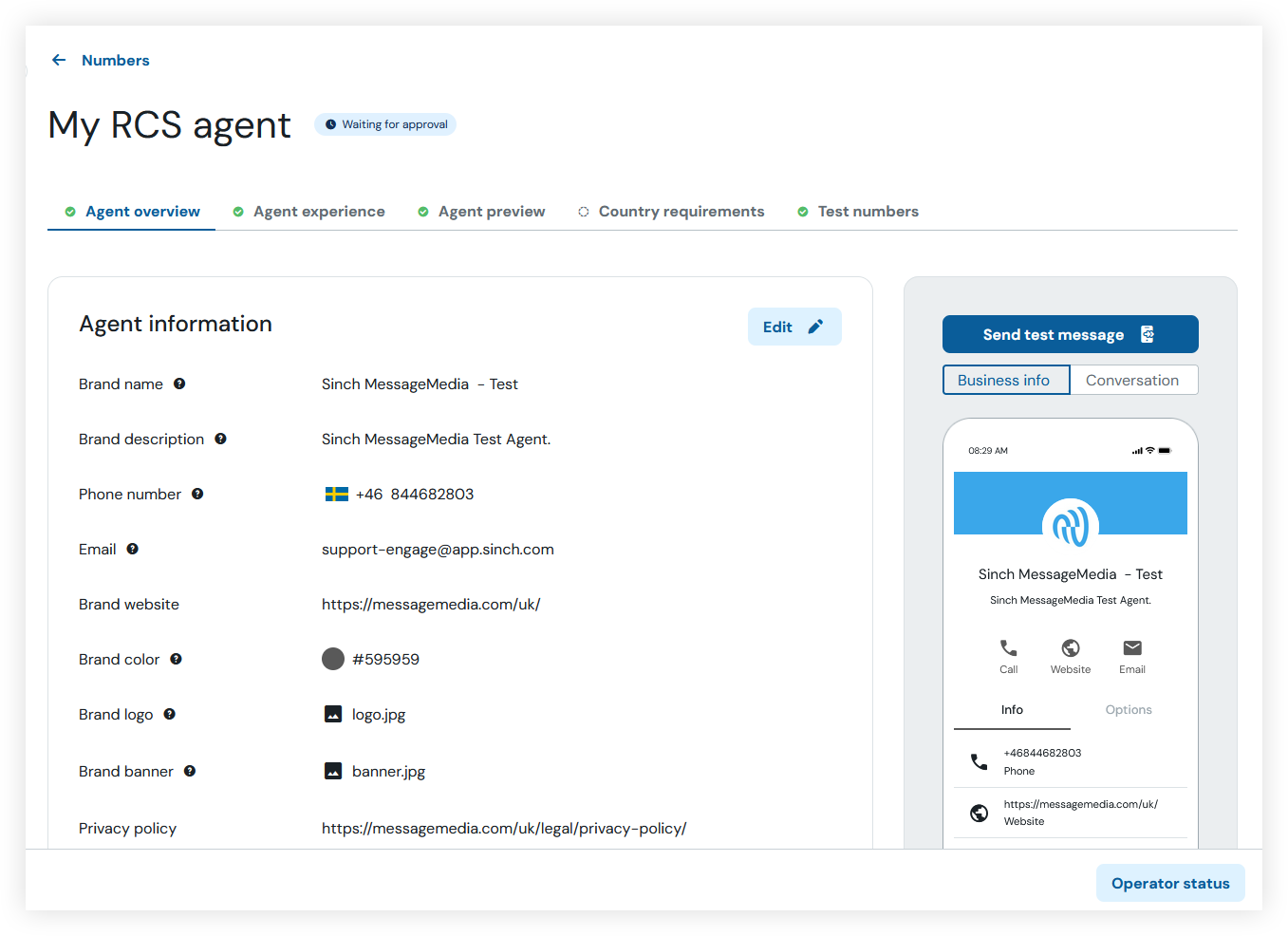Click the help icon beside Email
1288x936 pixels.
133,549
